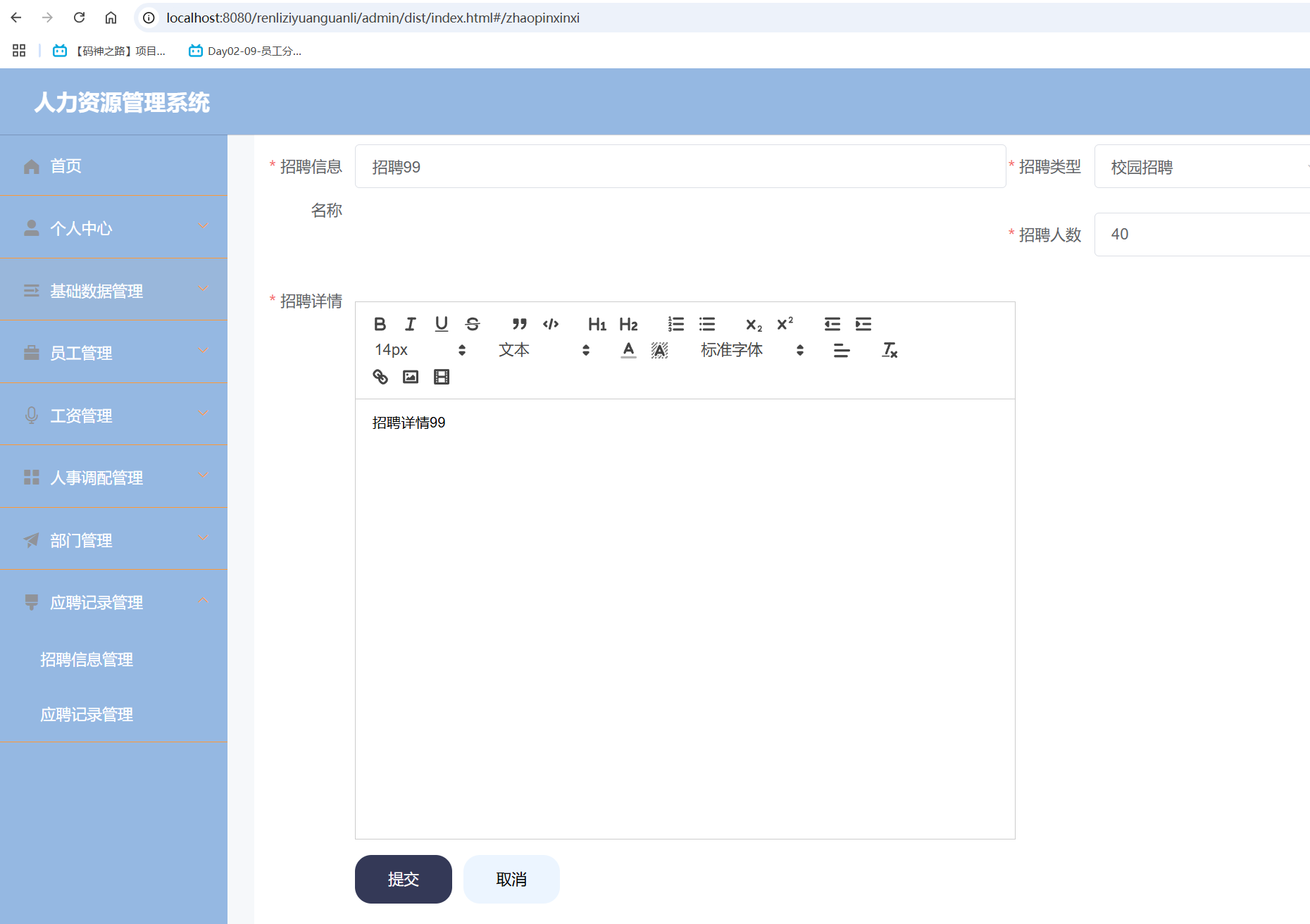Screen dimensions: 1310x924
Task: Apply strikethrough formatting
Action: tap(473, 324)
